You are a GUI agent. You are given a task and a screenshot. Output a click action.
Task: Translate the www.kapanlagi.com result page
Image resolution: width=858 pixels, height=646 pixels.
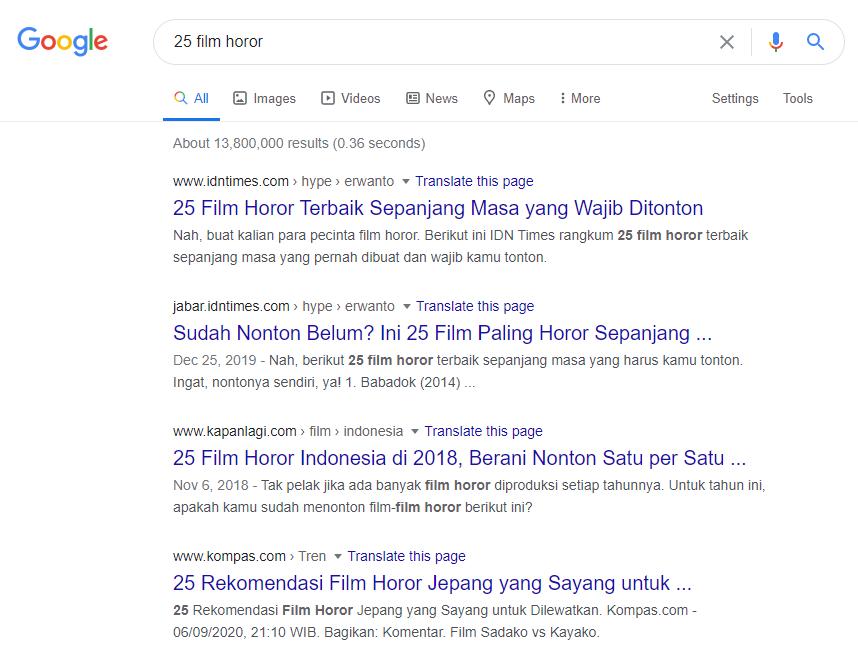(483, 431)
